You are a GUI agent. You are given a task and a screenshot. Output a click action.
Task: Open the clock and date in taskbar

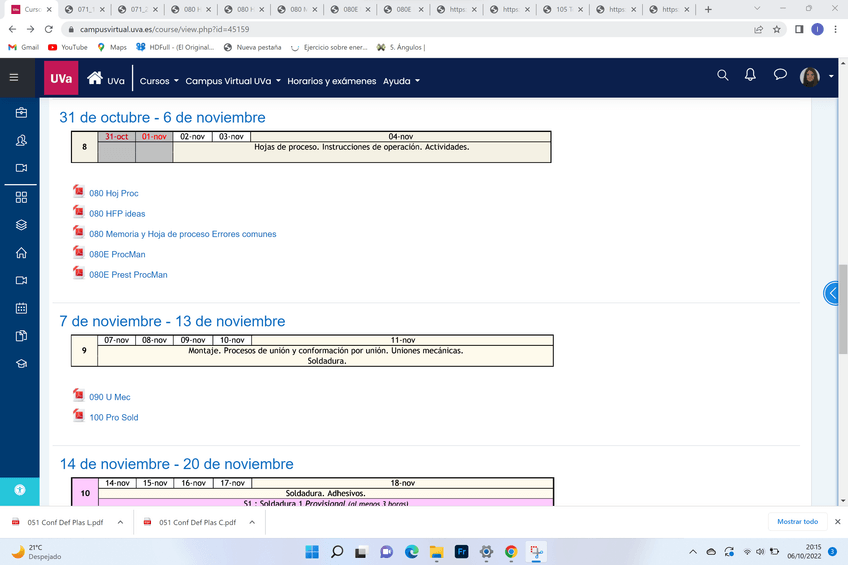tap(804, 551)
